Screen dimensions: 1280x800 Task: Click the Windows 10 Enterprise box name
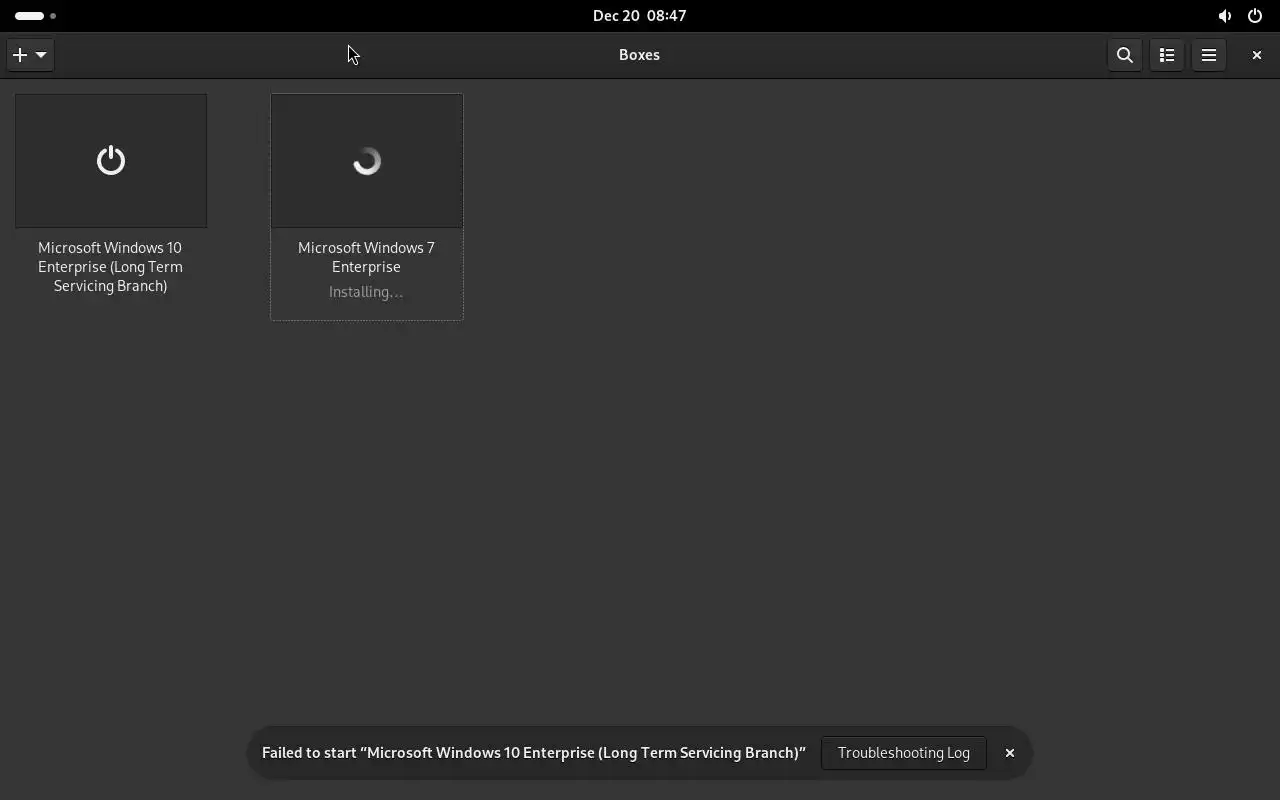[x=110, y=267]
